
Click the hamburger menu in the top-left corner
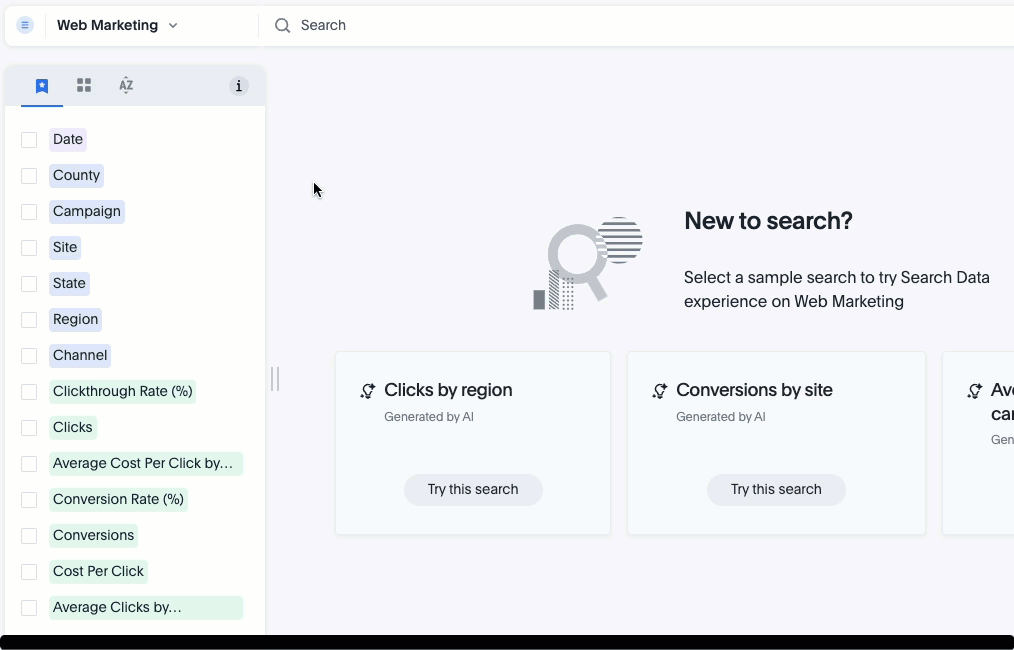22,24
